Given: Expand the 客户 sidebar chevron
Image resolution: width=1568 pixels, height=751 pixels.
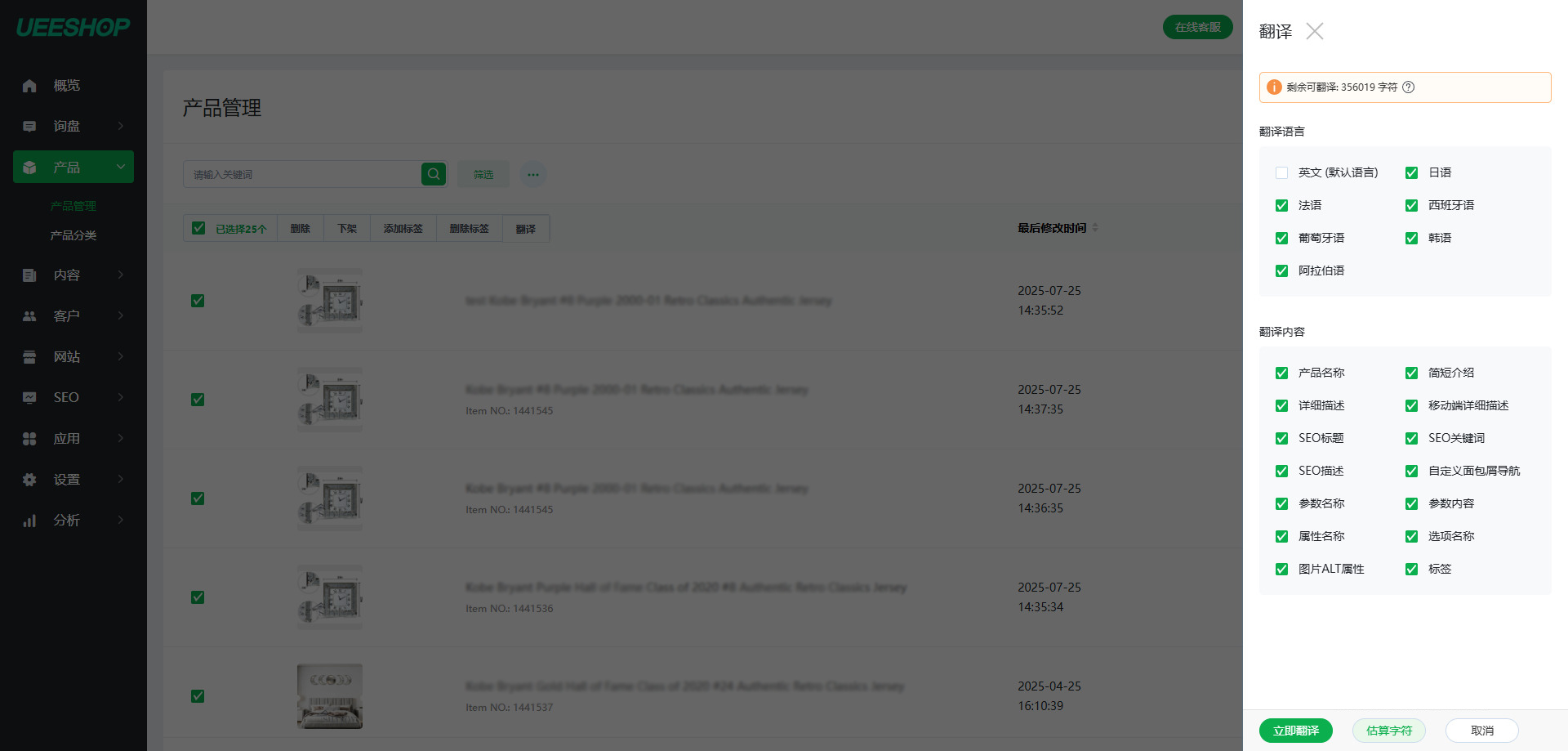Looking at the screenshot, I should [x=120, y=315].
